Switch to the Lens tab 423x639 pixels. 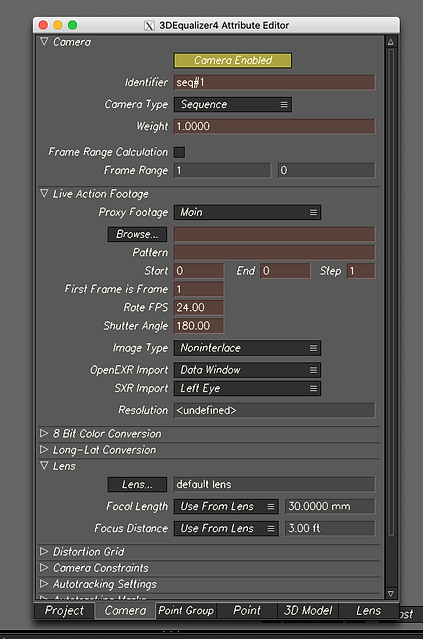[x=368, y=610]
